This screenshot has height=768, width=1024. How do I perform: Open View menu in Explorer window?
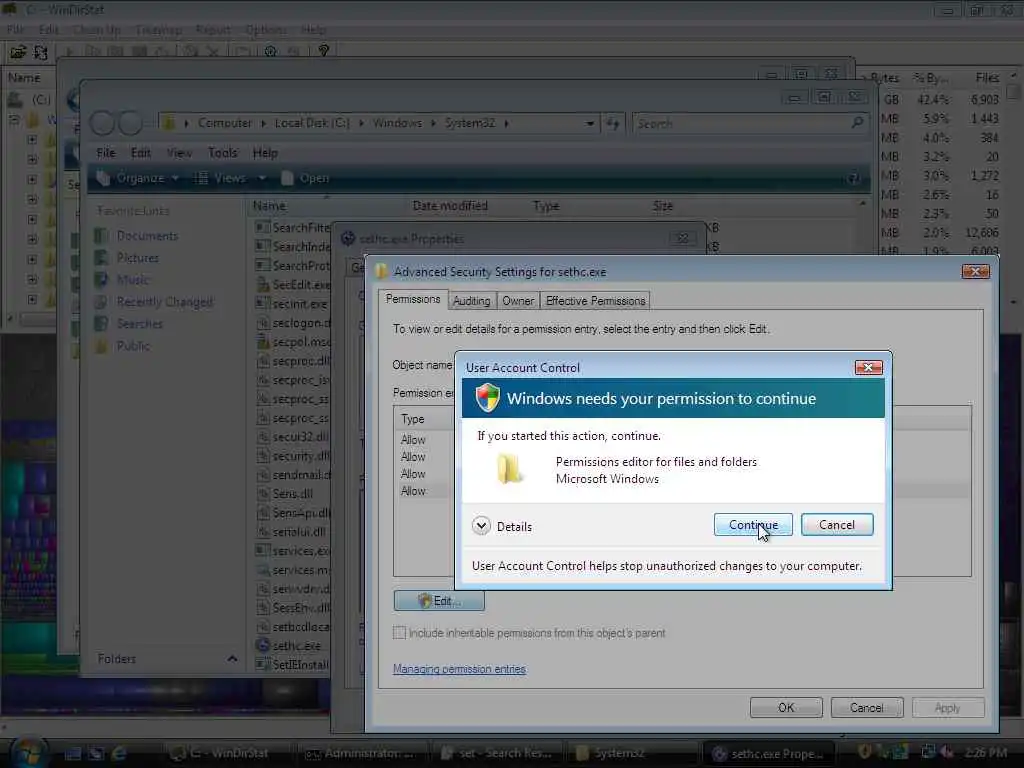click(x=179, y=153)
